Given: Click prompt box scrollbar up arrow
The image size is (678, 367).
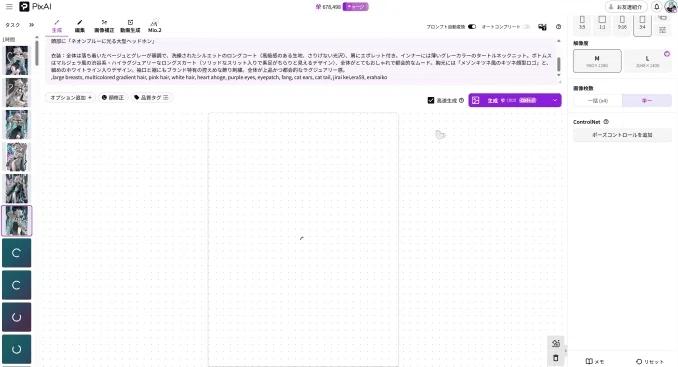Looking at the screenshot, I should (x=559, y=41).
